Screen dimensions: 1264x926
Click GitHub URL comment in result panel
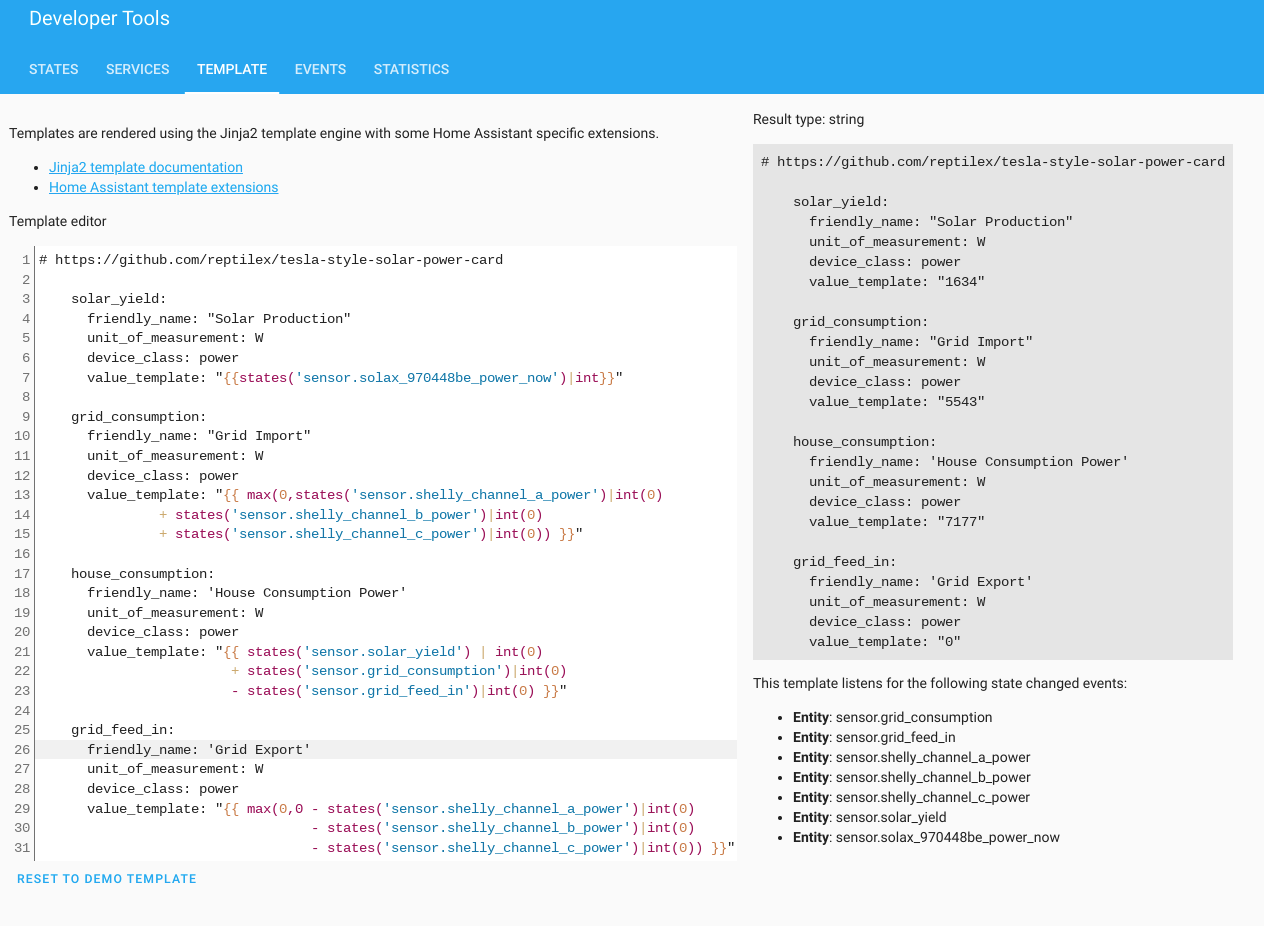(x=993, y=162)
